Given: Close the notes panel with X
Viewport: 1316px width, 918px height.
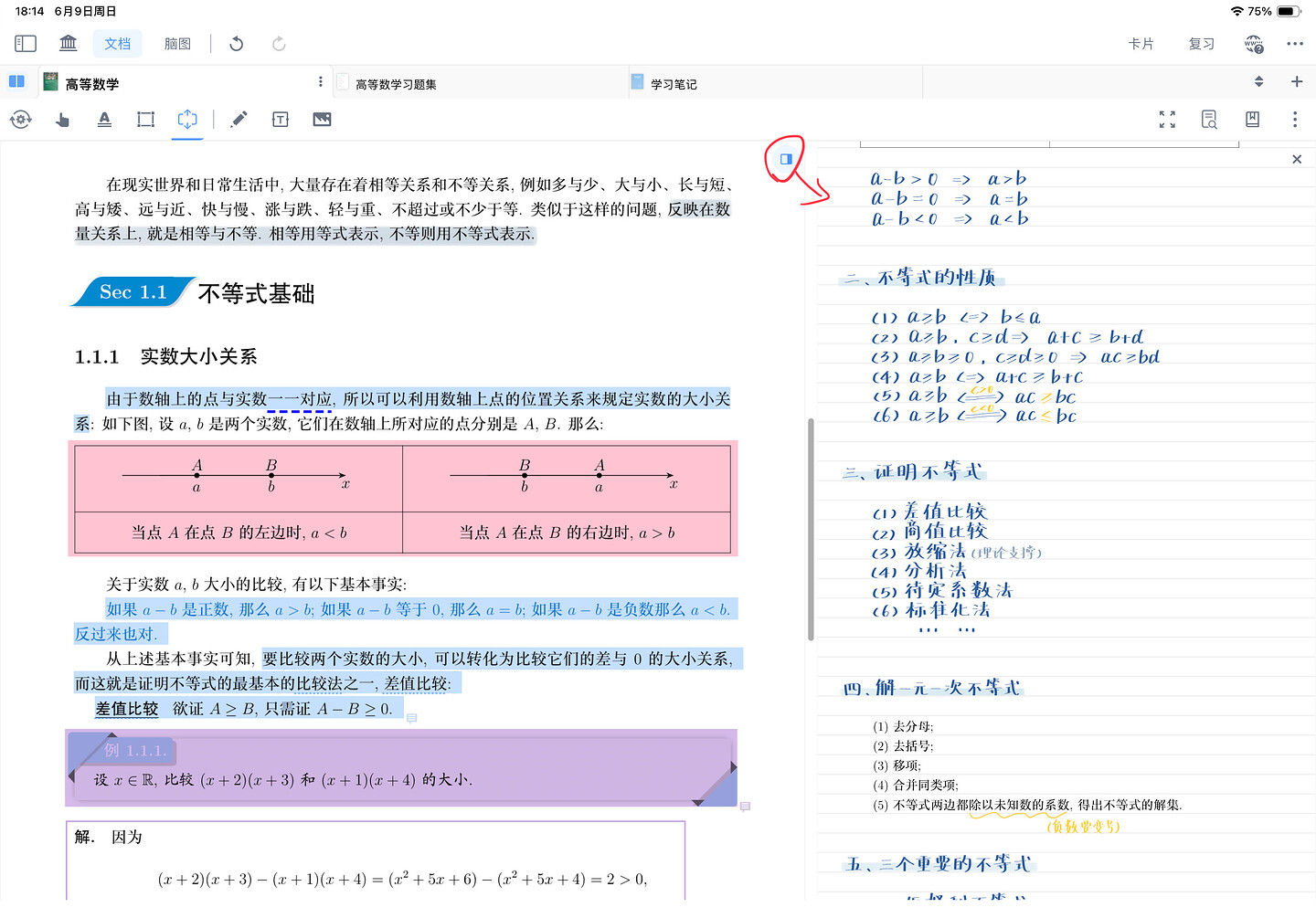Looking at the screenshot, I should click(x=1297, y=159).
